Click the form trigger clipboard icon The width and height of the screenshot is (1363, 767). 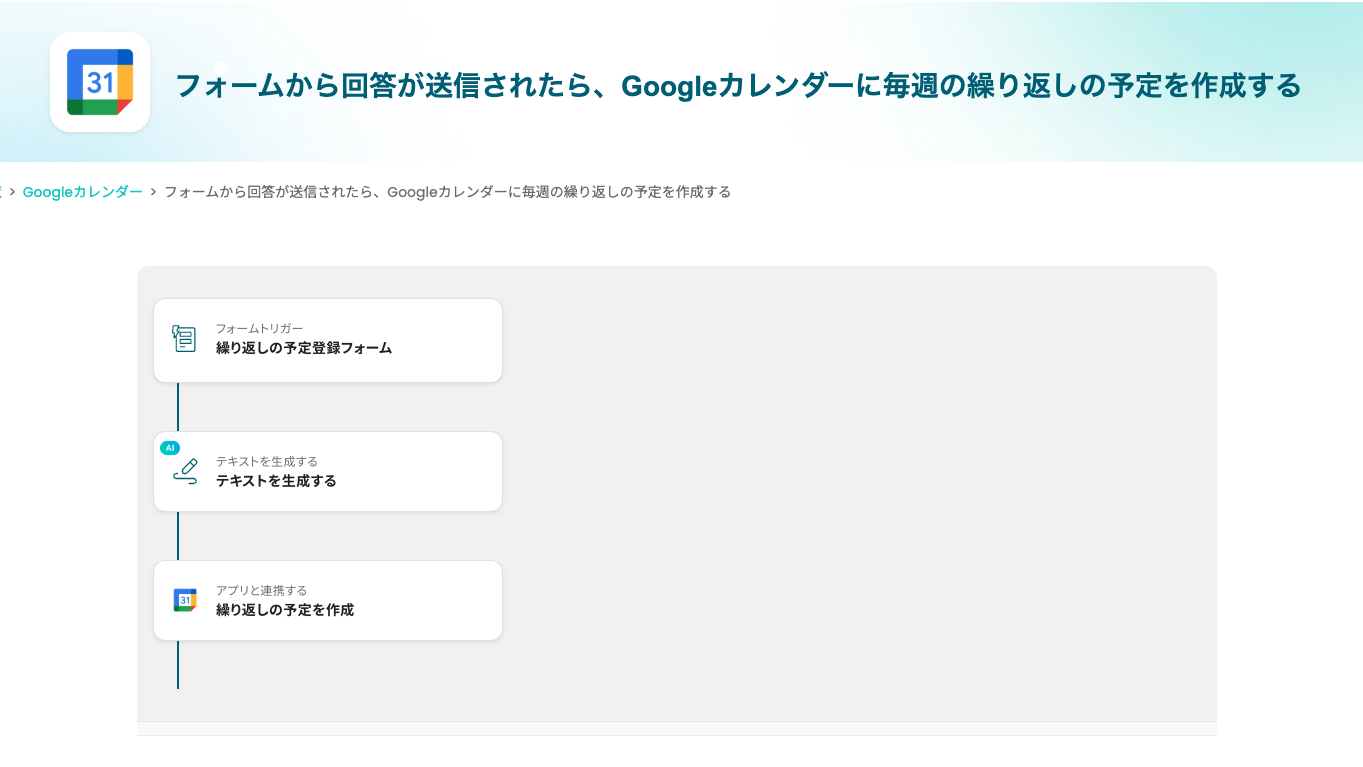(x=184, y=339)
